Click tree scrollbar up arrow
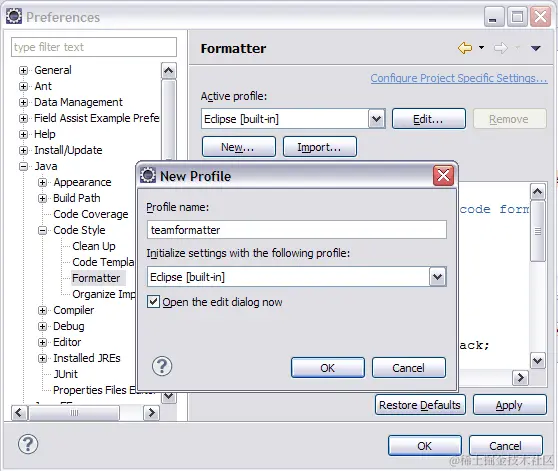The width and height of the screenshot is (558, 471). point(169,70)
